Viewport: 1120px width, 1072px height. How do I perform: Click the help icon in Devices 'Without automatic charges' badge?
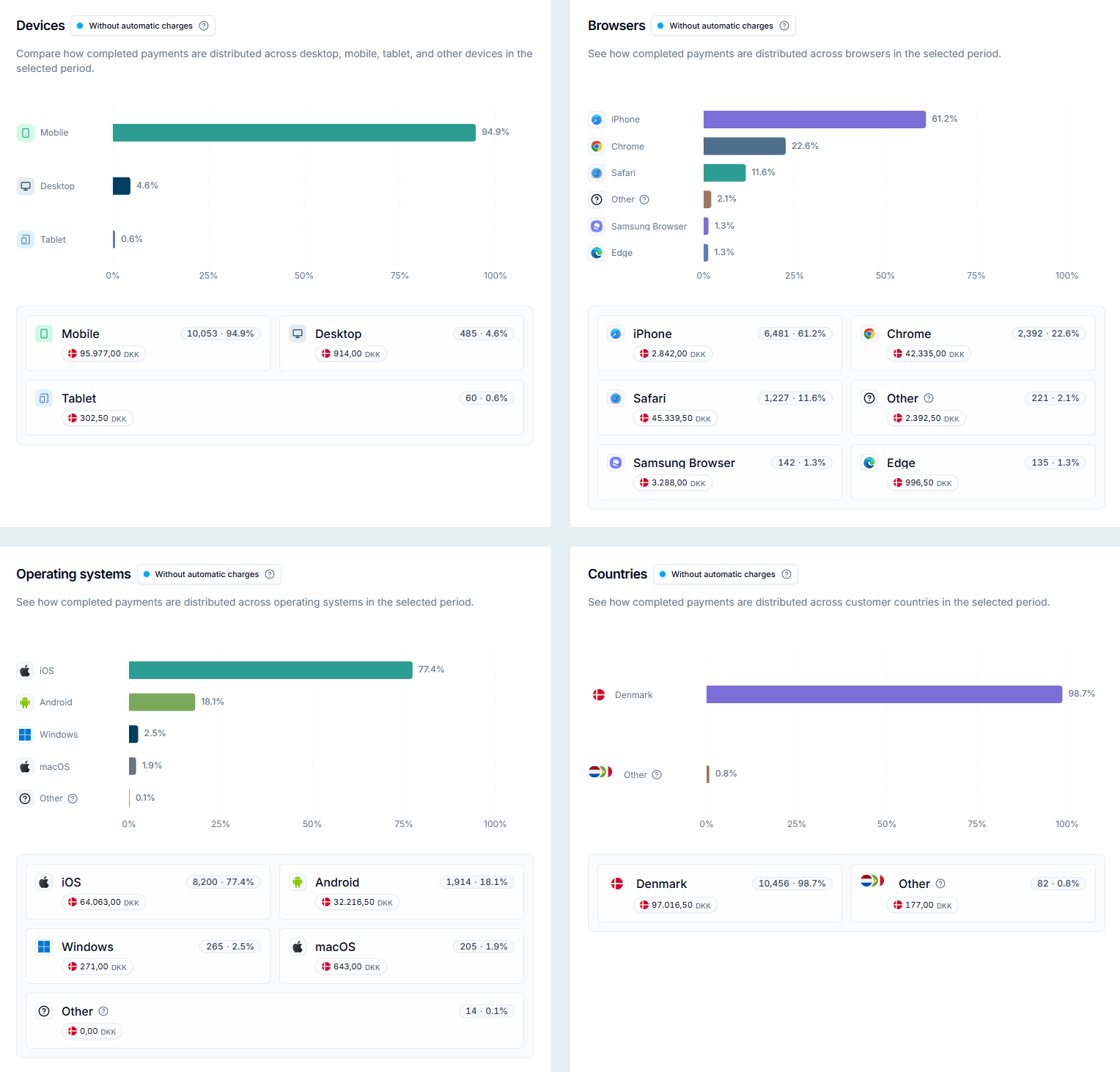coord(204,26)
